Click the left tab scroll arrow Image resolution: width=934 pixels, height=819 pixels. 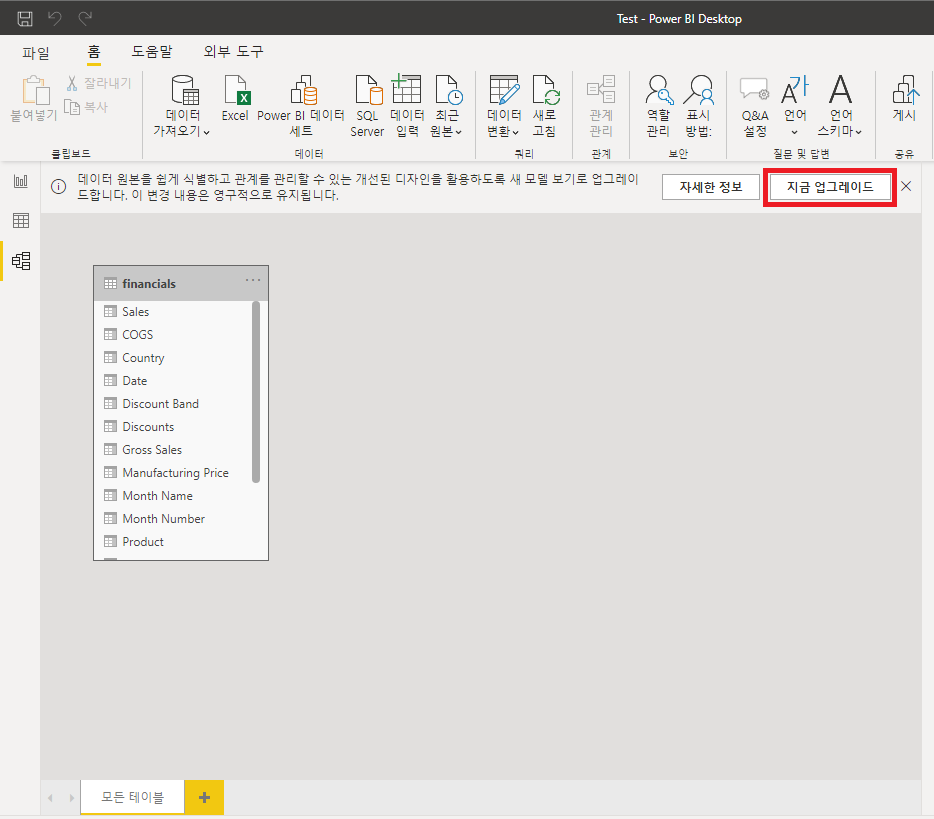tap(51, 798)
